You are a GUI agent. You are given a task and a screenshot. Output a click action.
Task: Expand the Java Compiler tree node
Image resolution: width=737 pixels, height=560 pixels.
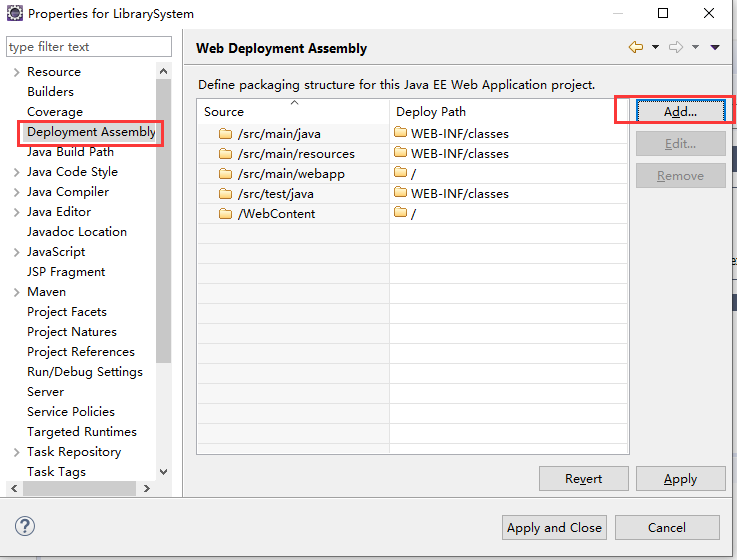click(17, 192)
